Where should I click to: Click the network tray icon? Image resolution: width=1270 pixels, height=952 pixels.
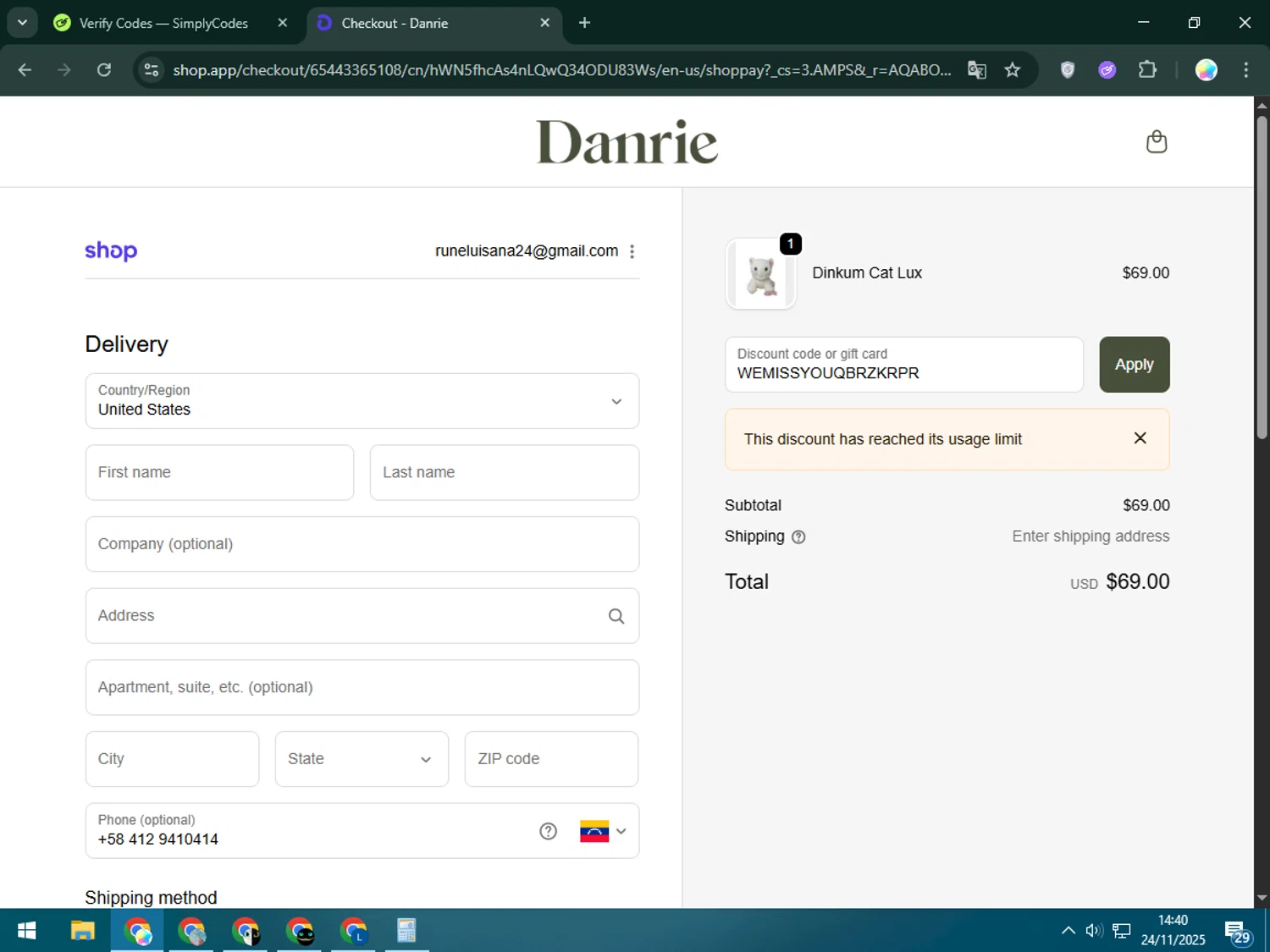[1122, 931]
